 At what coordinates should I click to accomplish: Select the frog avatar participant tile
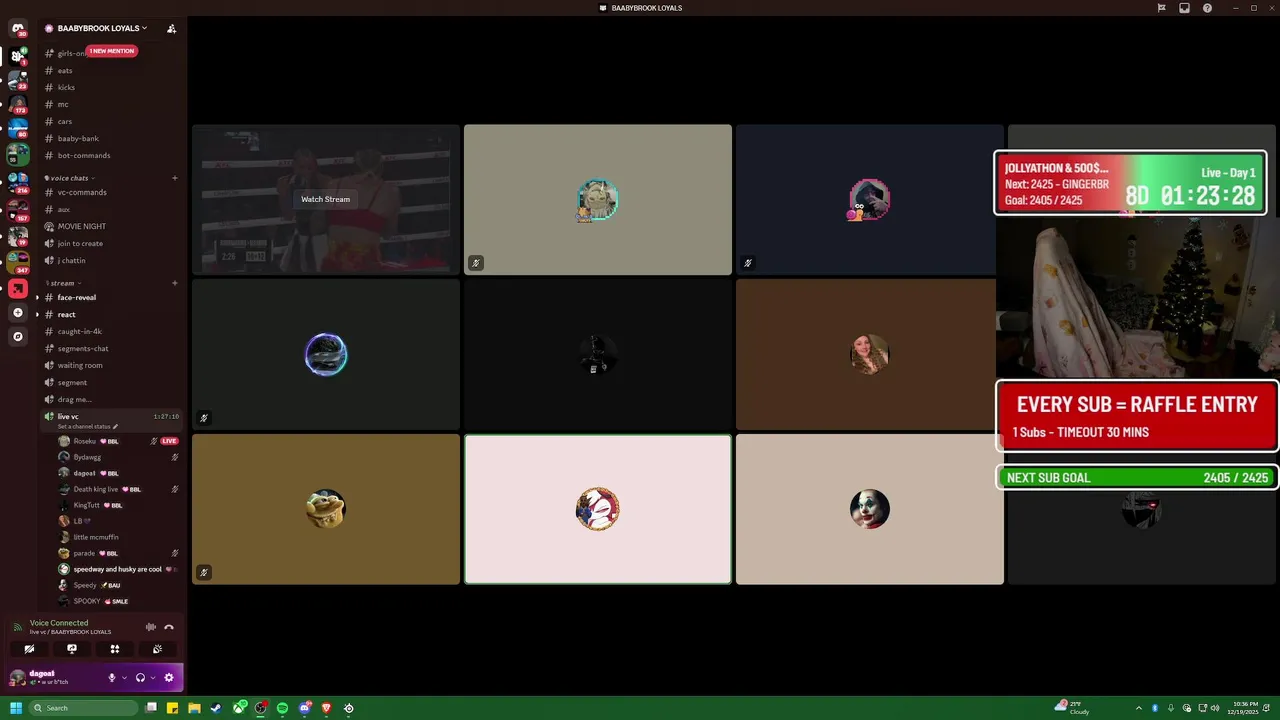(x=326, y=509)
